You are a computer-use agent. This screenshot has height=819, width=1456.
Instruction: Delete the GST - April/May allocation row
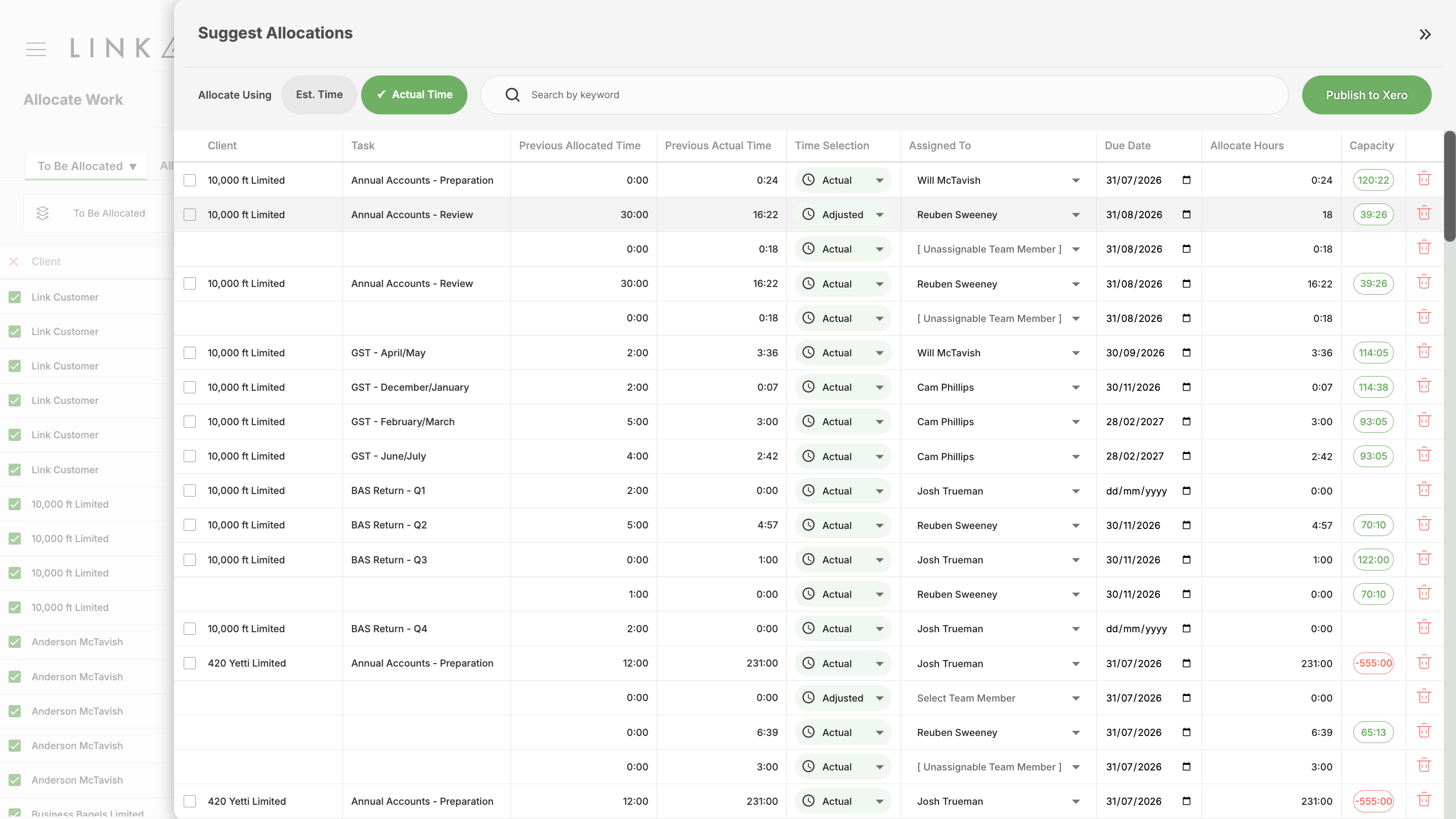click(x=1424, y=352)
